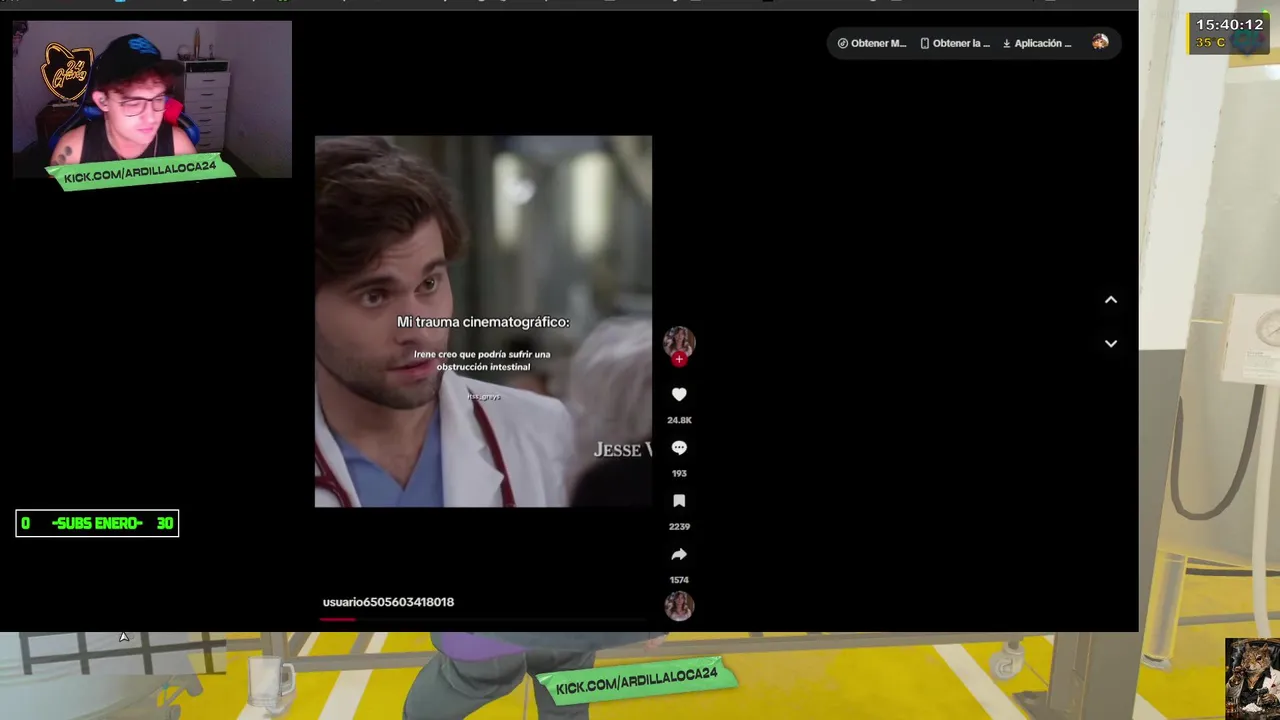Open comments via speech bubble icon
Viewport: 1280px width, 720px height.
(679, 448)
